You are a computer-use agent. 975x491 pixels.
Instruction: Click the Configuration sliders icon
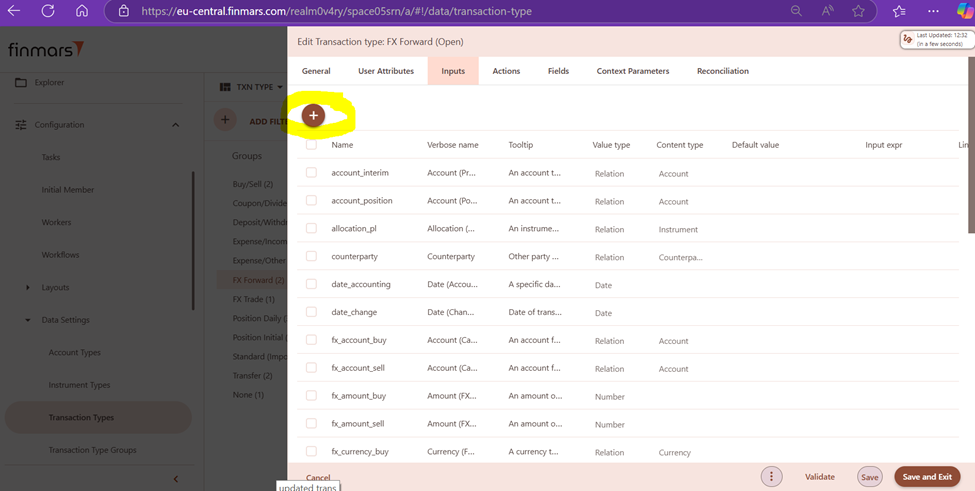point(21,125)
